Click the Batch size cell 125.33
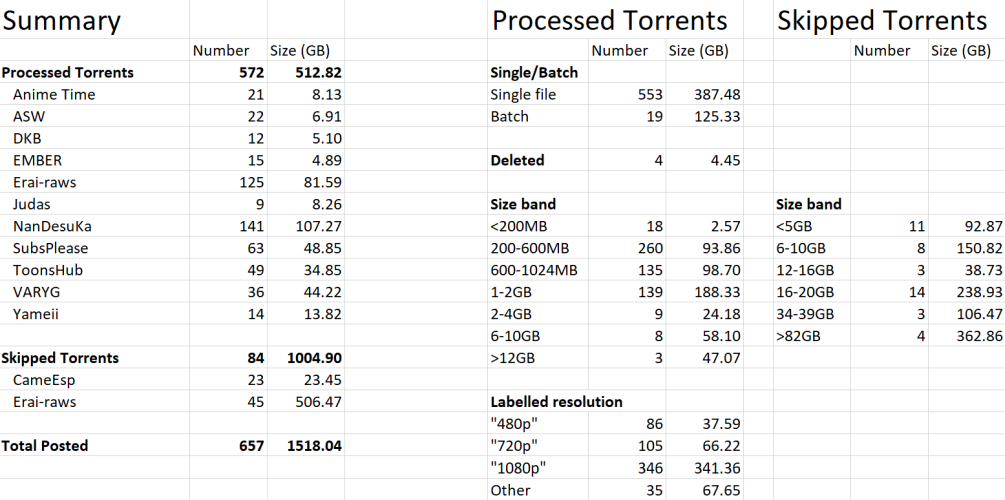Screen dimensions: 1005x500 pos(714,116)
